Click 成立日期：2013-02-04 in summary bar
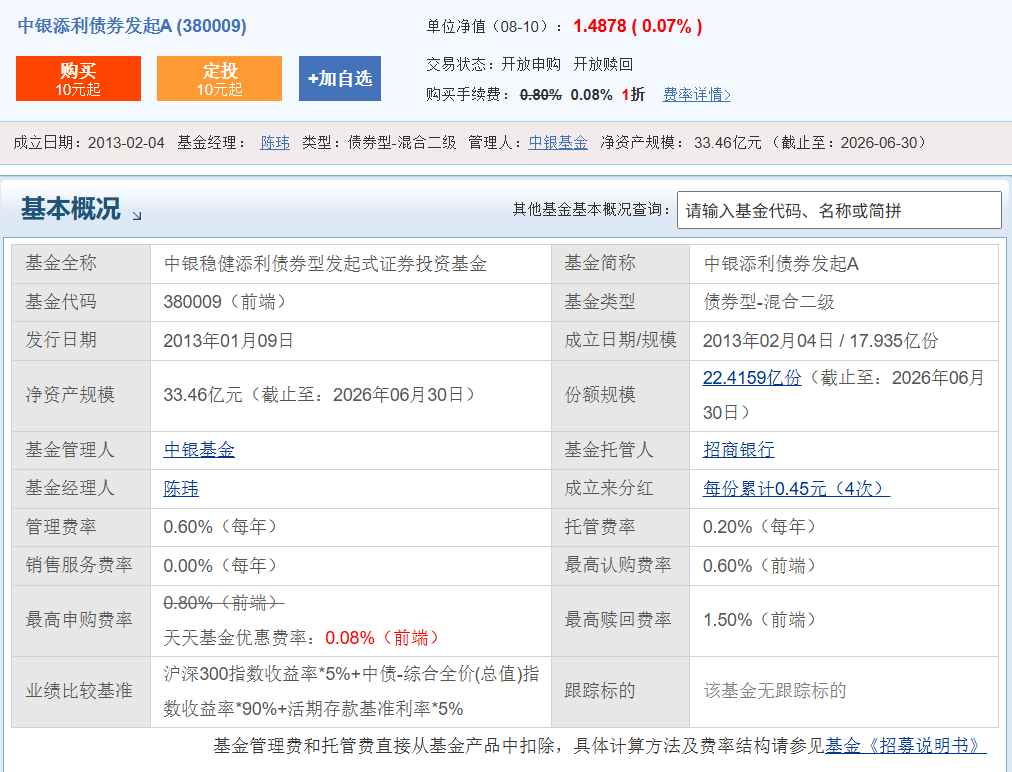The image size is (1012, 772). tap(89, 143)
